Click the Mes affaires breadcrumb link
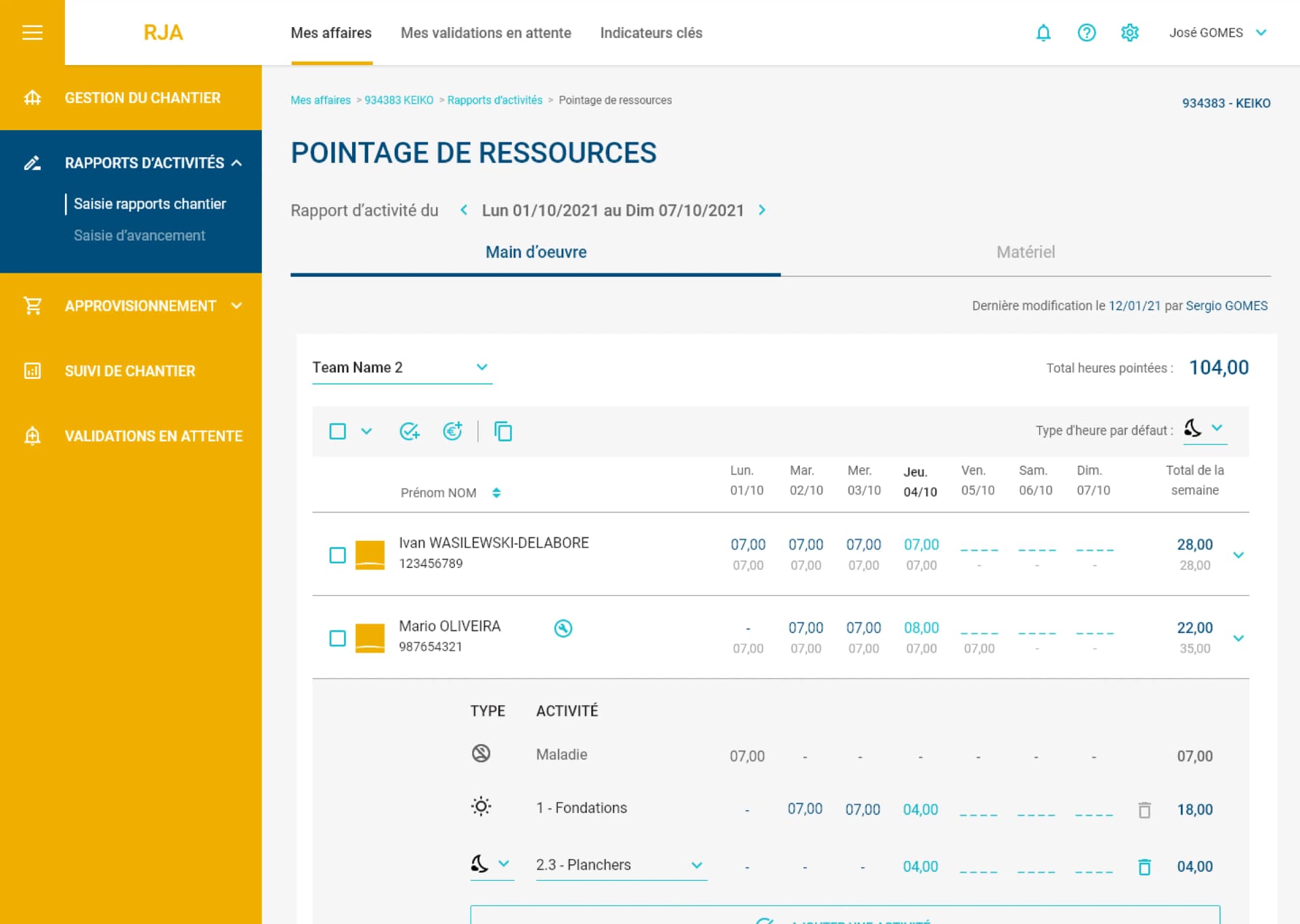Image resolution: width=1300 pixels, height=924 pixels. tap(320, 100)
